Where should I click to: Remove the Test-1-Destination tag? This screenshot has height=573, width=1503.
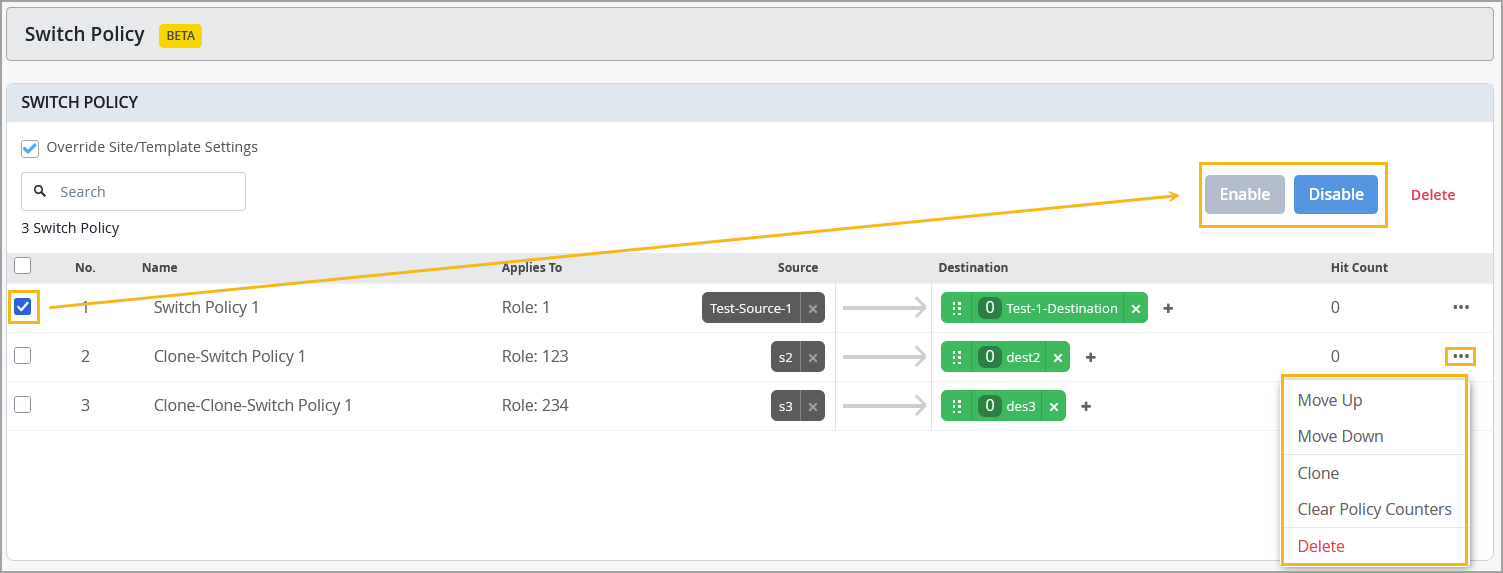pyautogui.click(x=1136, y=309)
